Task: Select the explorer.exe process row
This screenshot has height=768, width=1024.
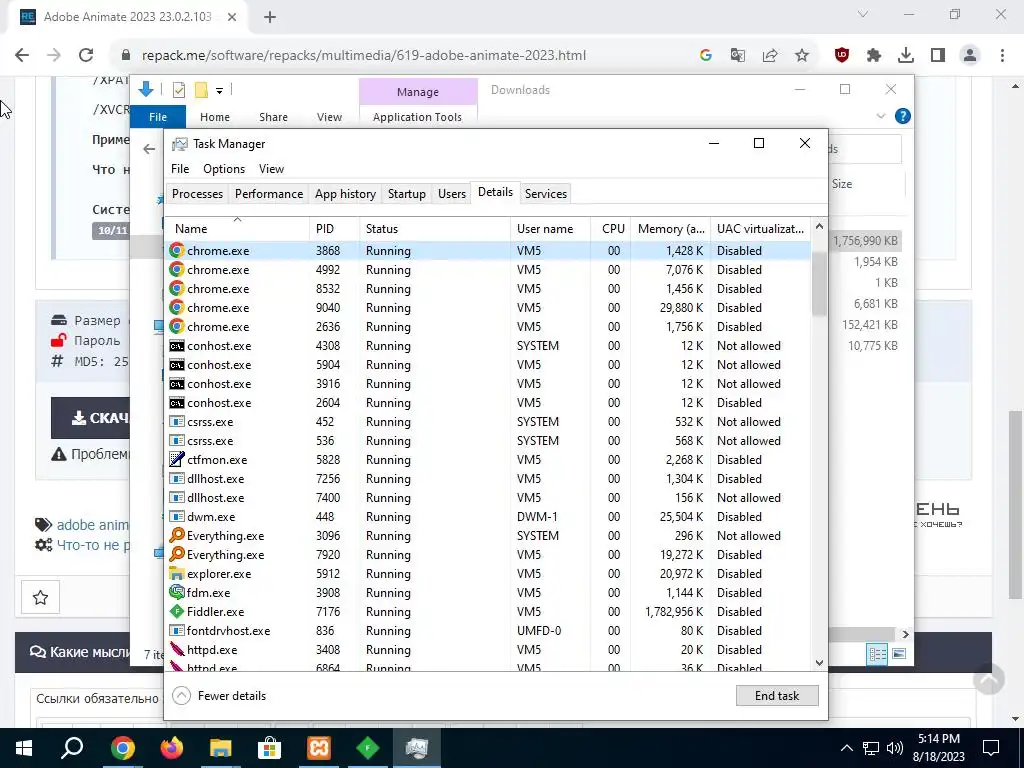Action: click(x=488, y=574)
